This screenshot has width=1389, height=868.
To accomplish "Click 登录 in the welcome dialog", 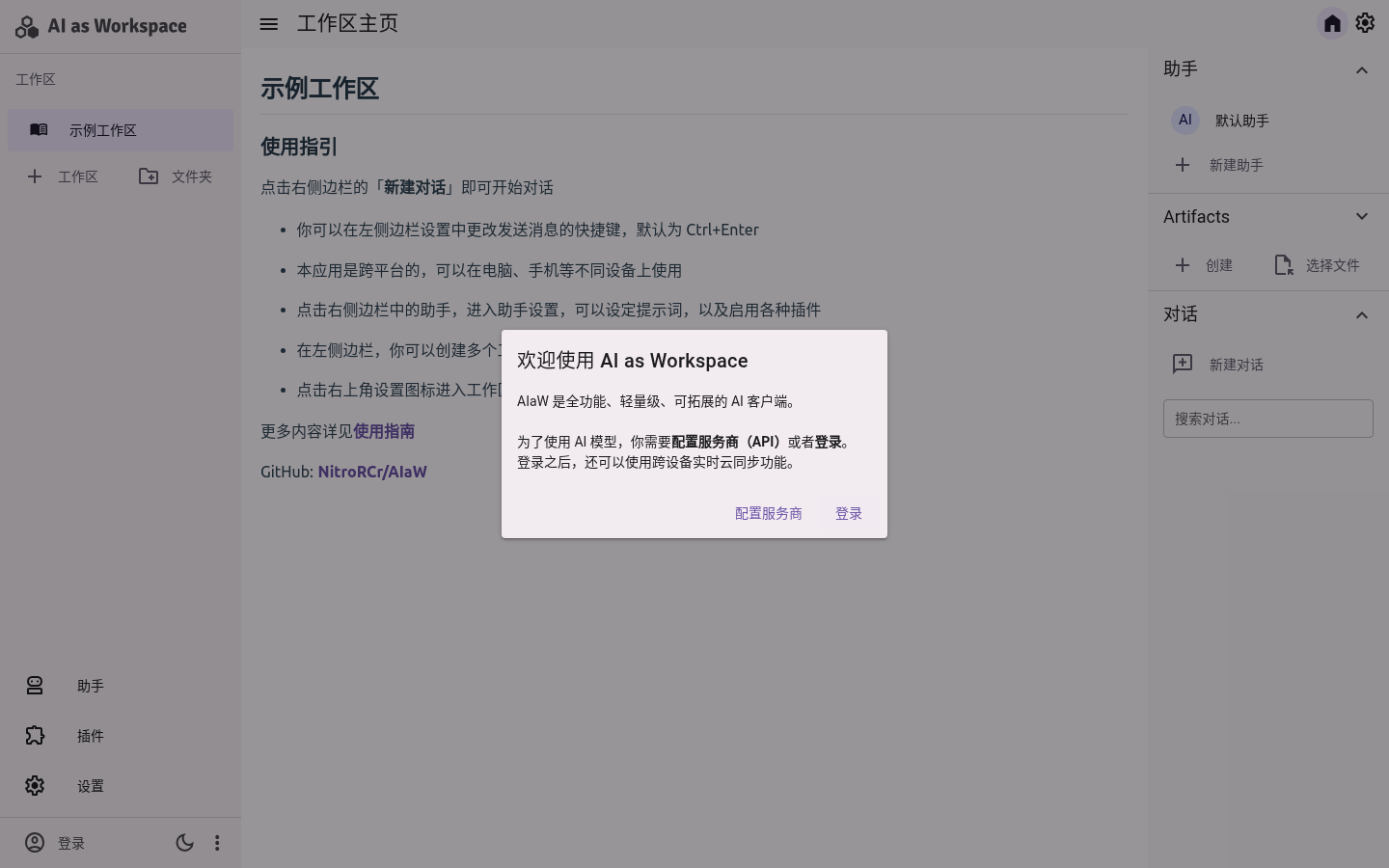I will 849,513.
